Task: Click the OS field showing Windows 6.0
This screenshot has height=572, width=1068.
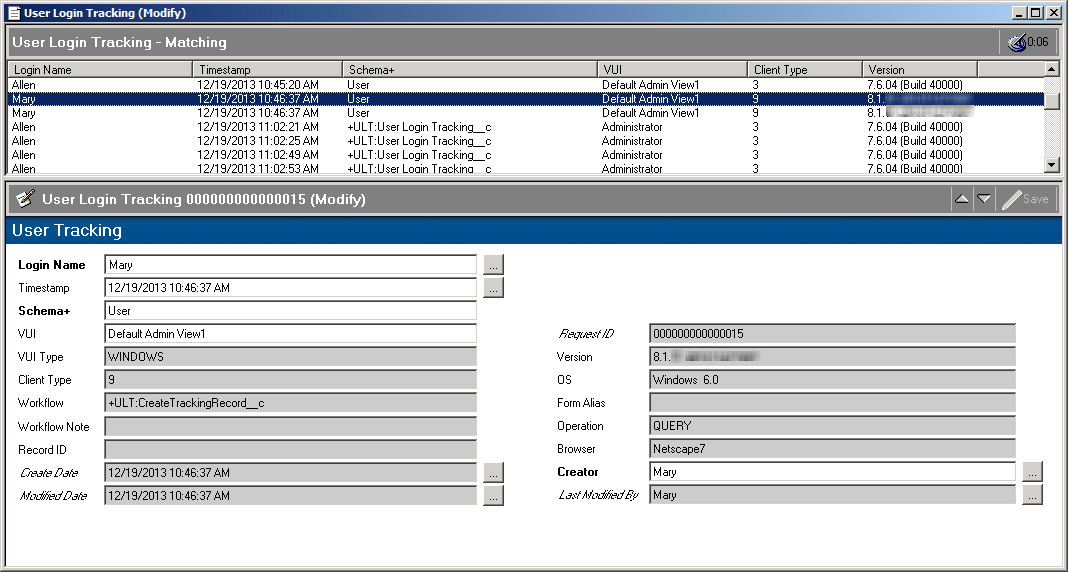Action: click(x=832, y=380)
